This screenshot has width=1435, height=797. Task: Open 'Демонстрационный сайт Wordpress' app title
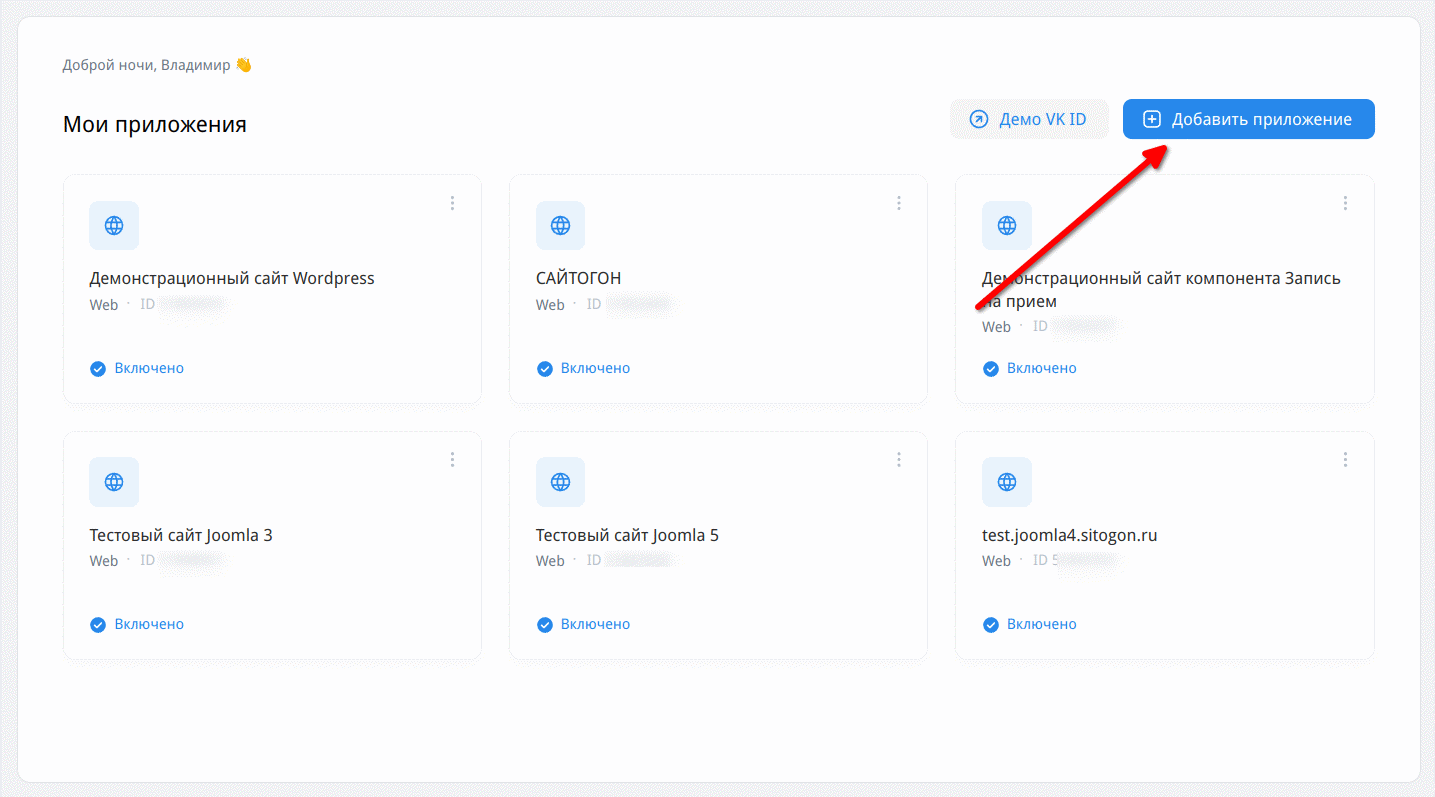coord(232,278)
